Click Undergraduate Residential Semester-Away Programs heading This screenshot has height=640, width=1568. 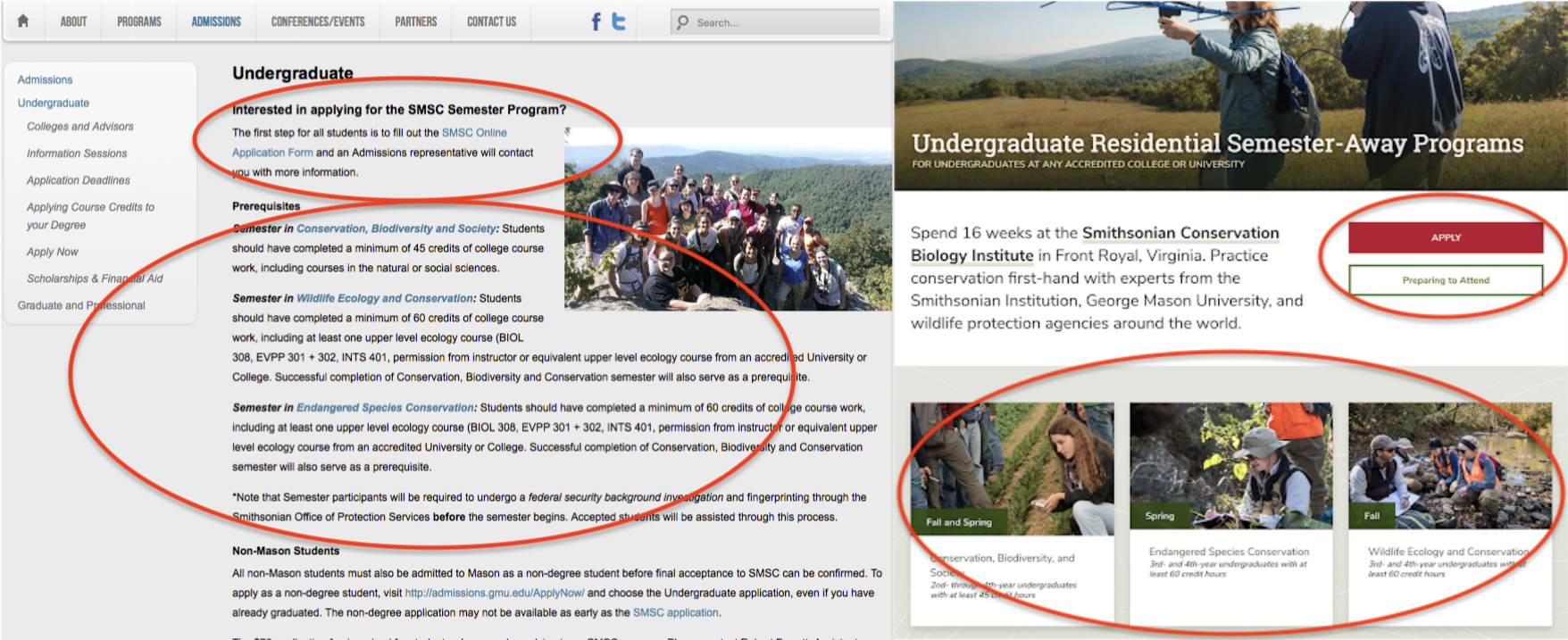[x=1218, y=143]
